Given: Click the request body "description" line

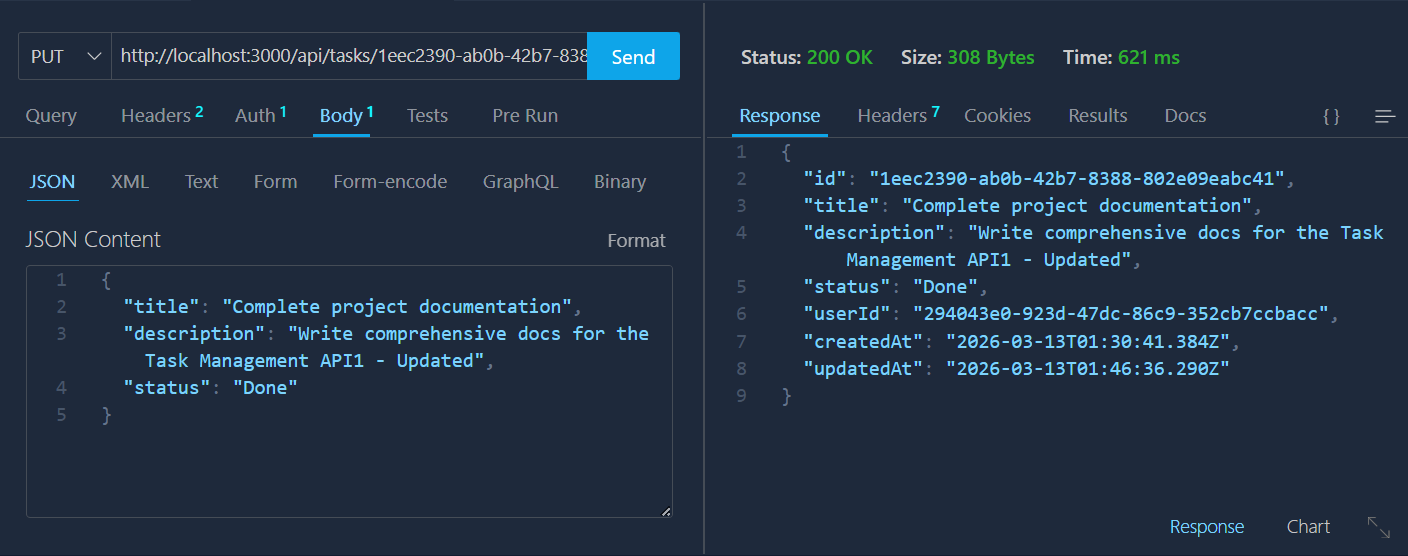Looking at the screenshot, I should pos(386,347).
